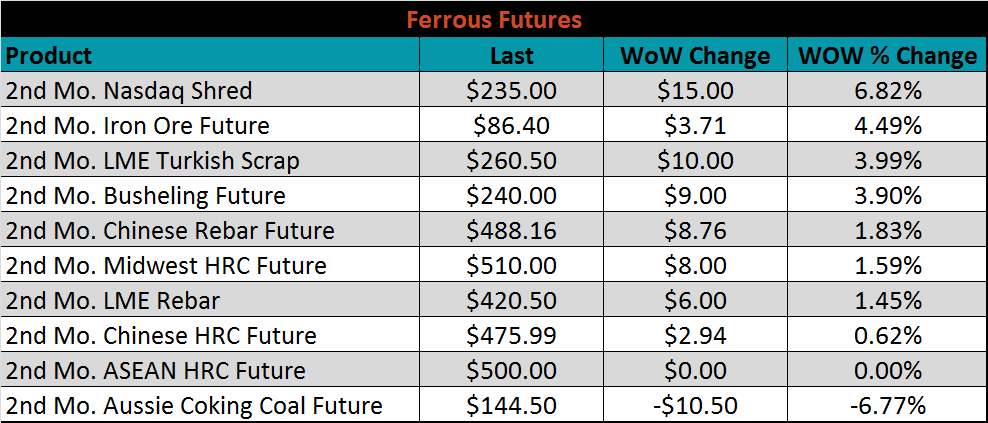988x423 pixels.
Task: Click the 2nd Mo. ASEAN HRC Future cell
Action: click(x=210, y=370)
